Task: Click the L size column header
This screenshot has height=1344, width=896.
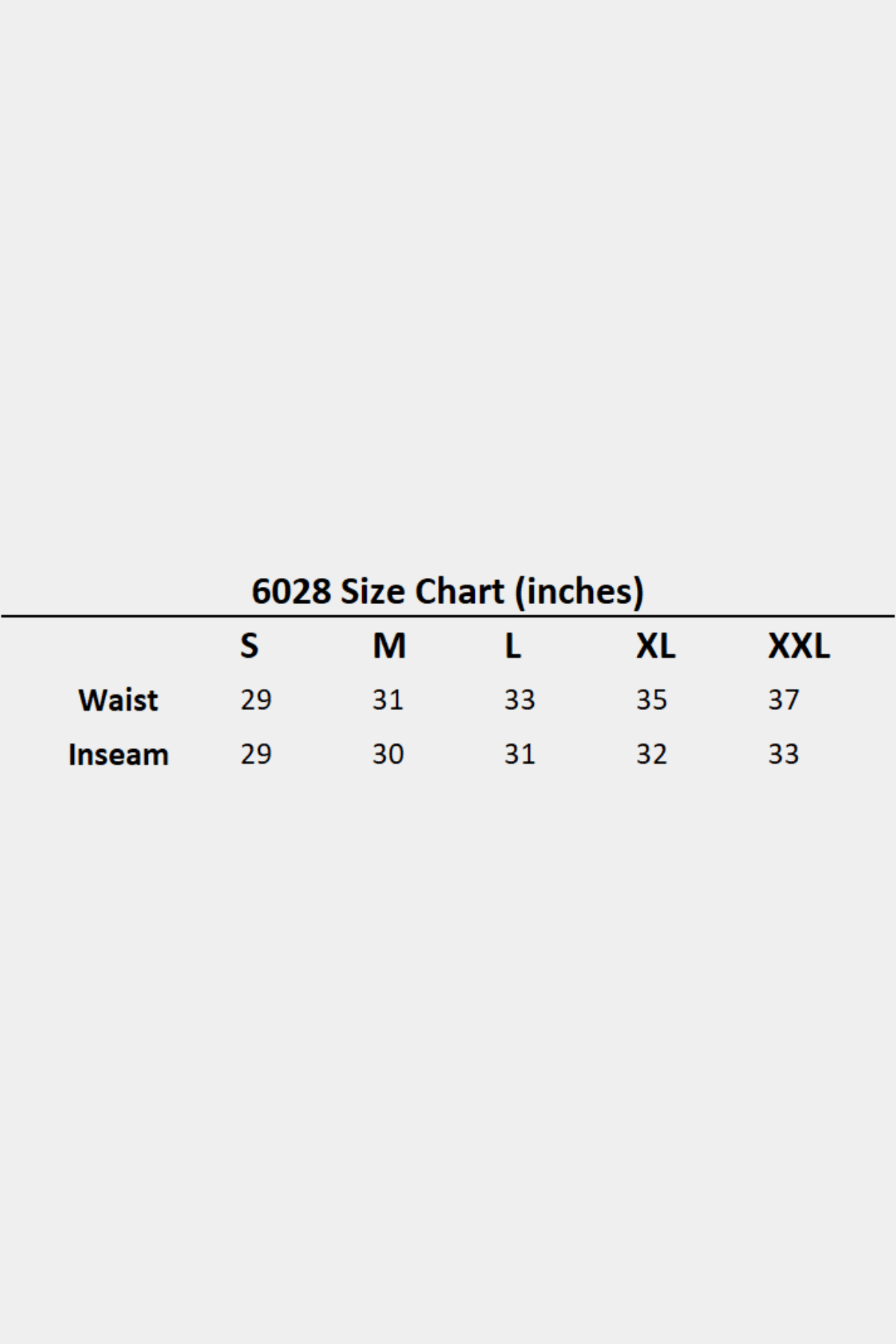Action: (512, 646)
